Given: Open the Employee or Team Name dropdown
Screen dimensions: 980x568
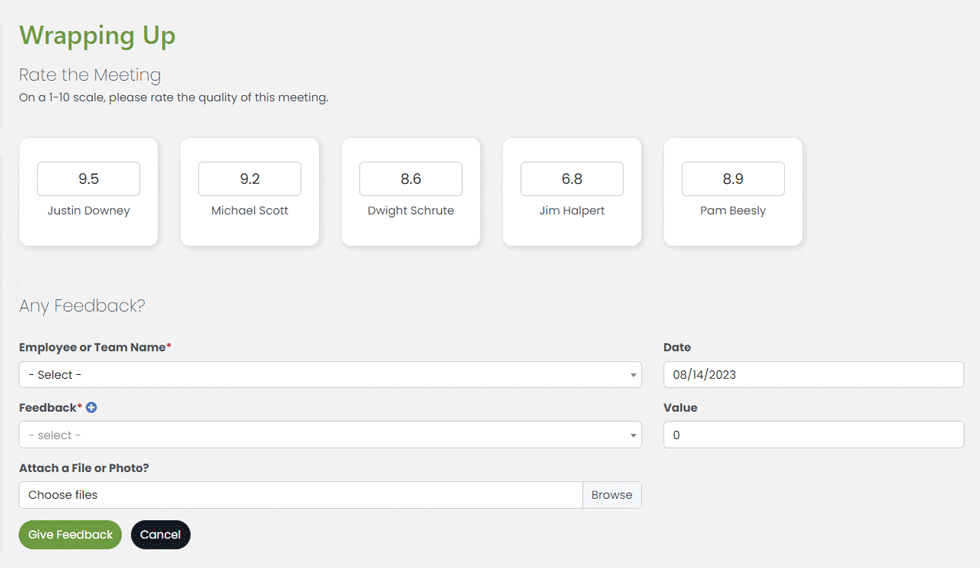Looking at the screenshot, I should coord(330,375).
